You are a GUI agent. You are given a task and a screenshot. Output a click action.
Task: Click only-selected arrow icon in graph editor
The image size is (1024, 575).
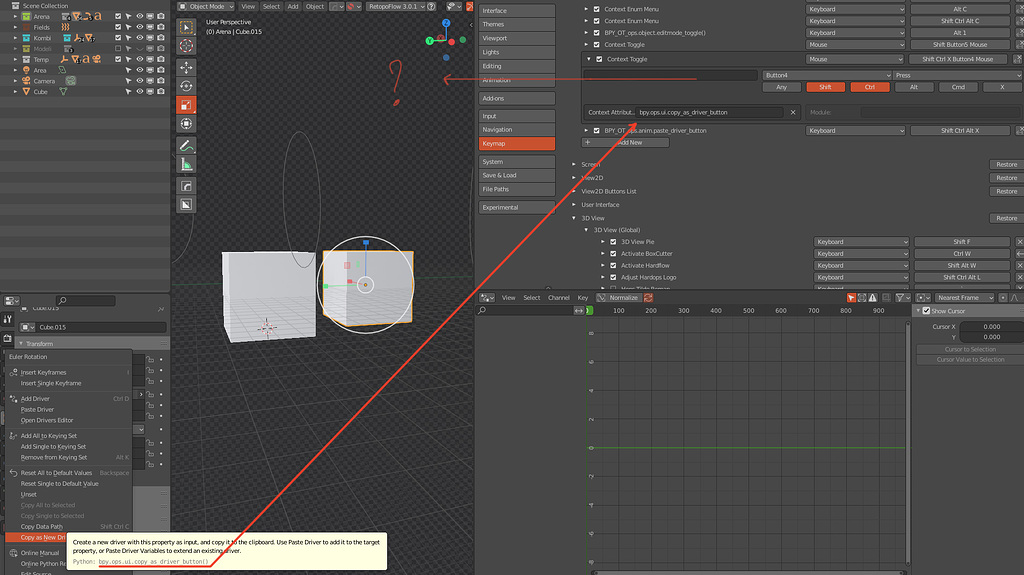tap(851, 298)
